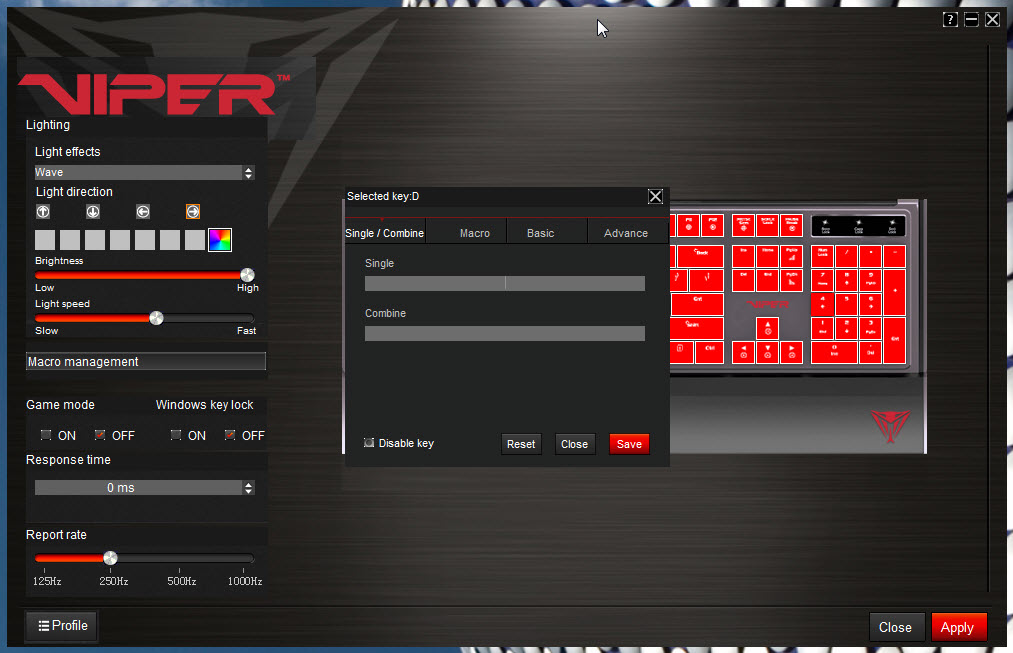Click the Brightness slider handle
This screenshot has width=1013, height=653.
pos(247,275)
